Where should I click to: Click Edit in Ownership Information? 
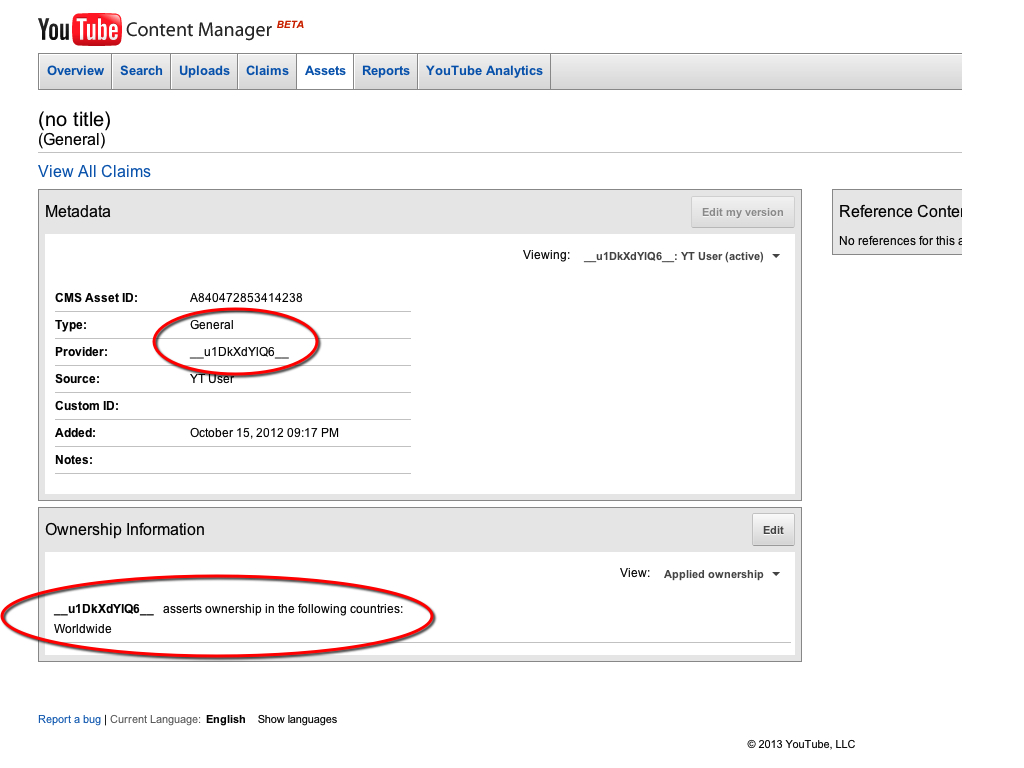point(773,530)
